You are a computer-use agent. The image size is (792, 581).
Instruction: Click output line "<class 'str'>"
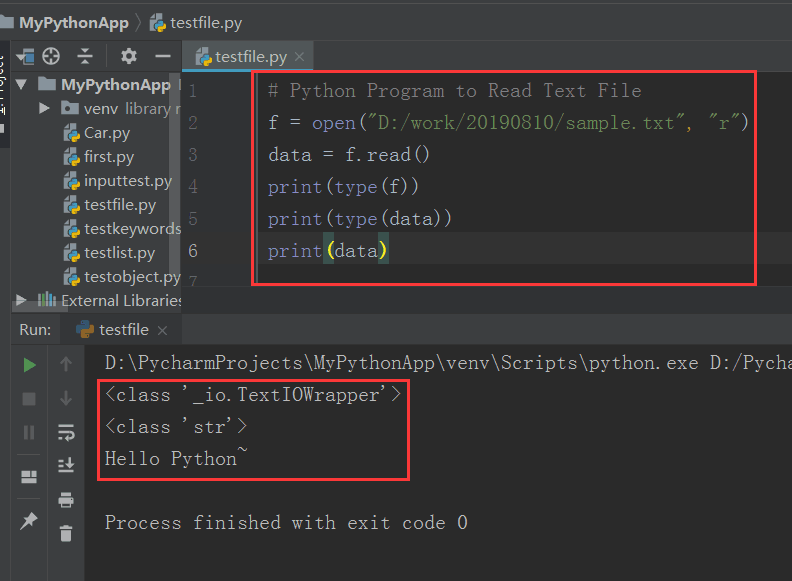[176, 427]
